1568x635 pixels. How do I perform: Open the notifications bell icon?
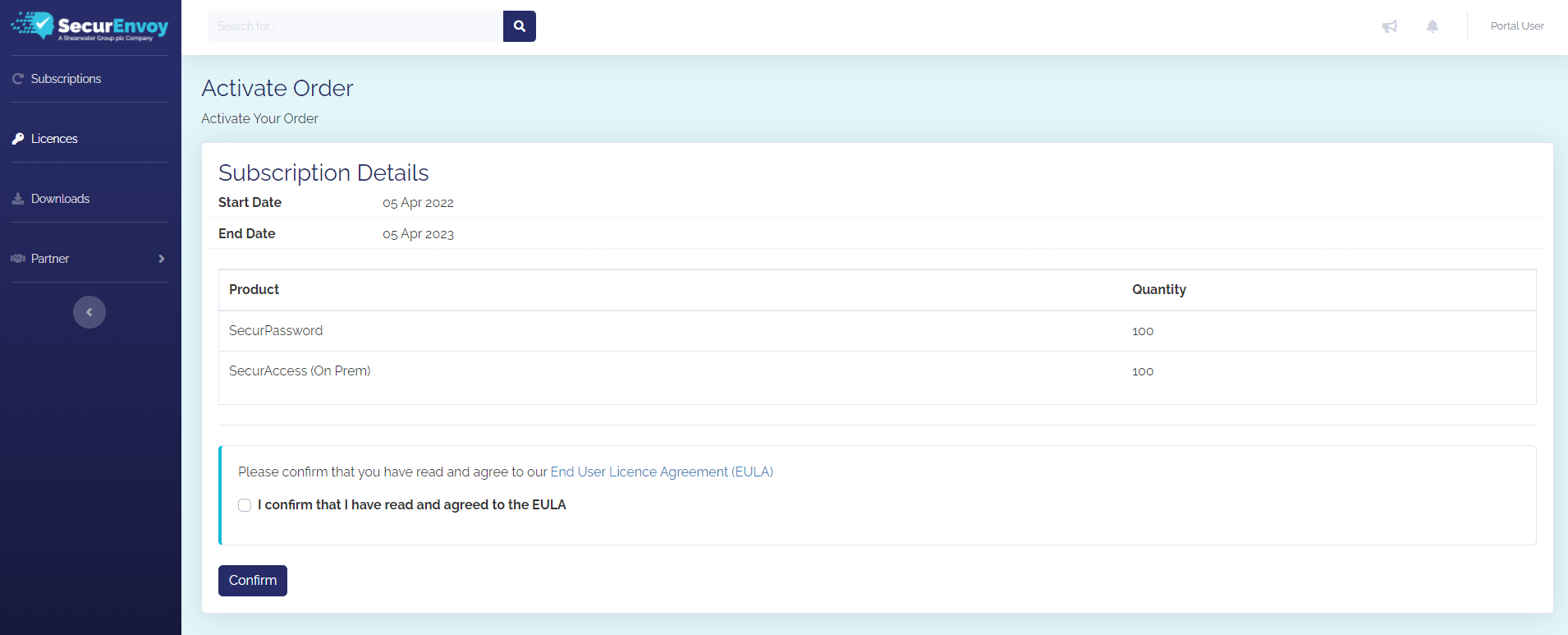point(1433,26)
